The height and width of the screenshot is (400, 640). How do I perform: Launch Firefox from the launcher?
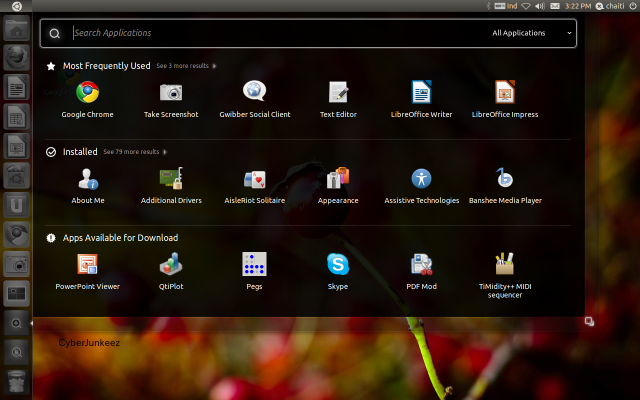click(x=16, y=58)
